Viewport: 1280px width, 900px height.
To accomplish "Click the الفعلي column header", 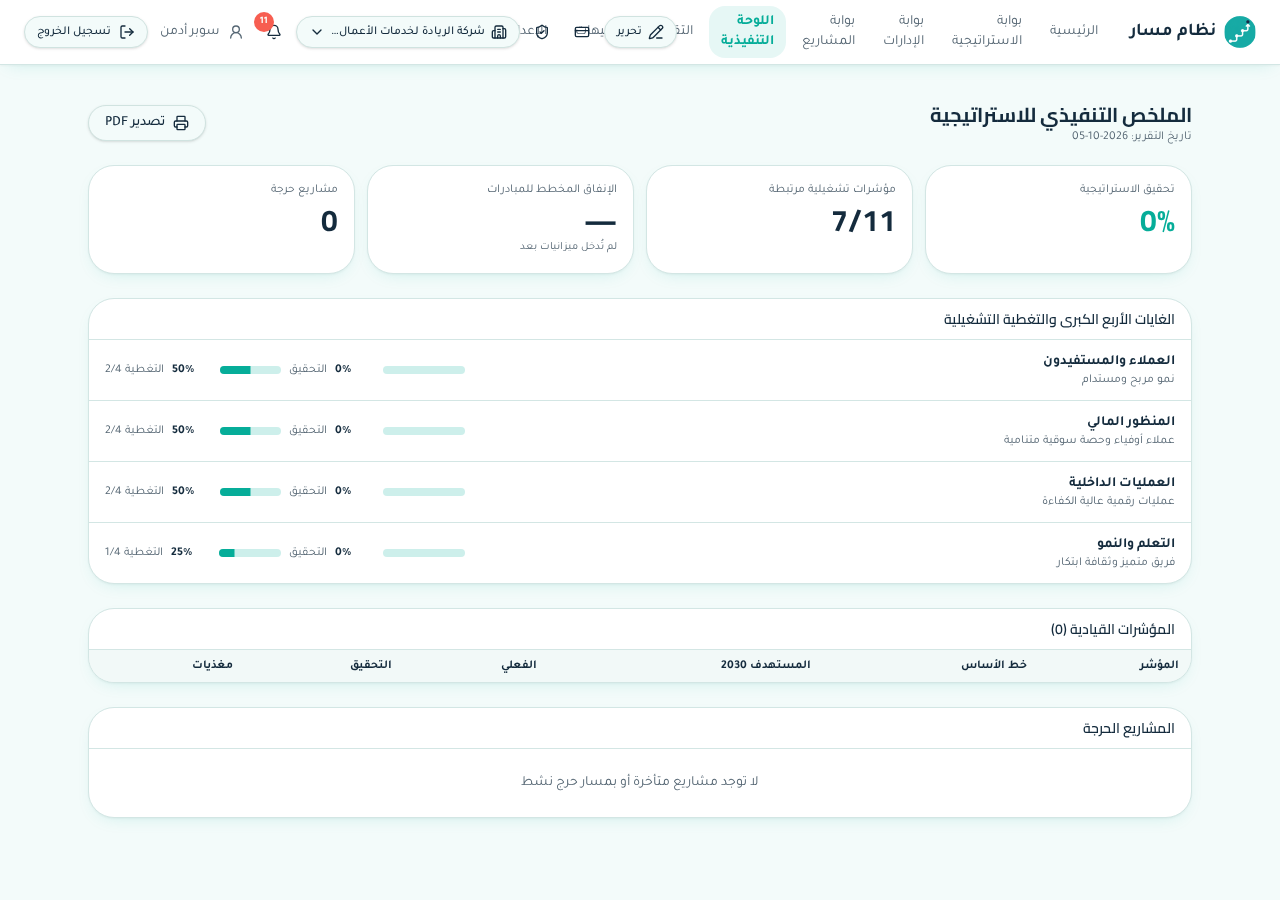I will click(519, 665).
